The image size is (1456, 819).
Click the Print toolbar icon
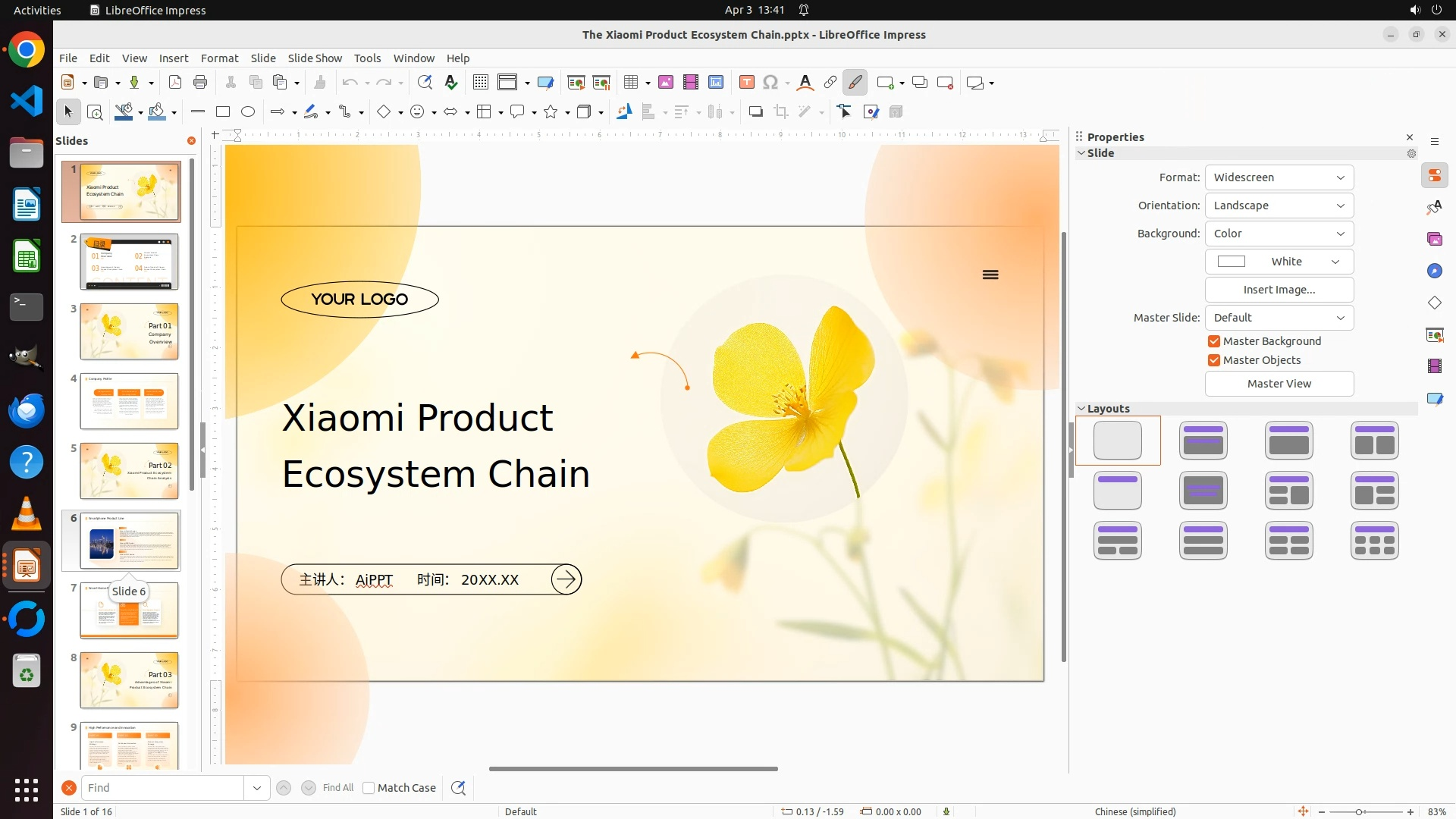click(200, 83)
